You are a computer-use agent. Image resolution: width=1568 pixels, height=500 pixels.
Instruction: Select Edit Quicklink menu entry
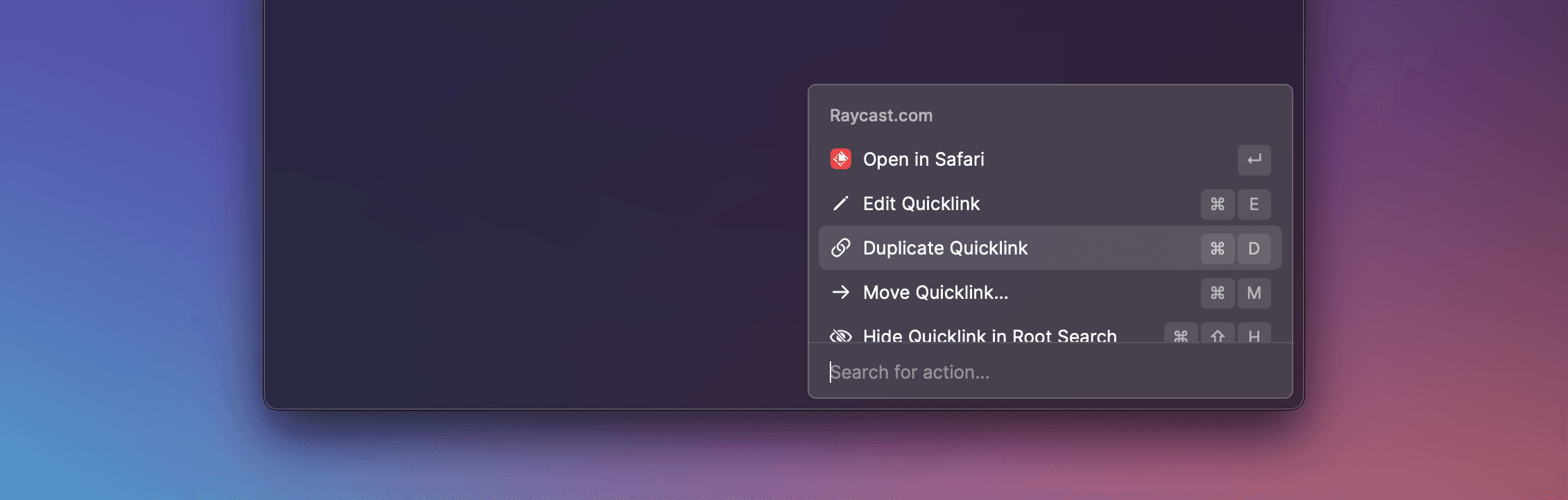point(1050,204)
